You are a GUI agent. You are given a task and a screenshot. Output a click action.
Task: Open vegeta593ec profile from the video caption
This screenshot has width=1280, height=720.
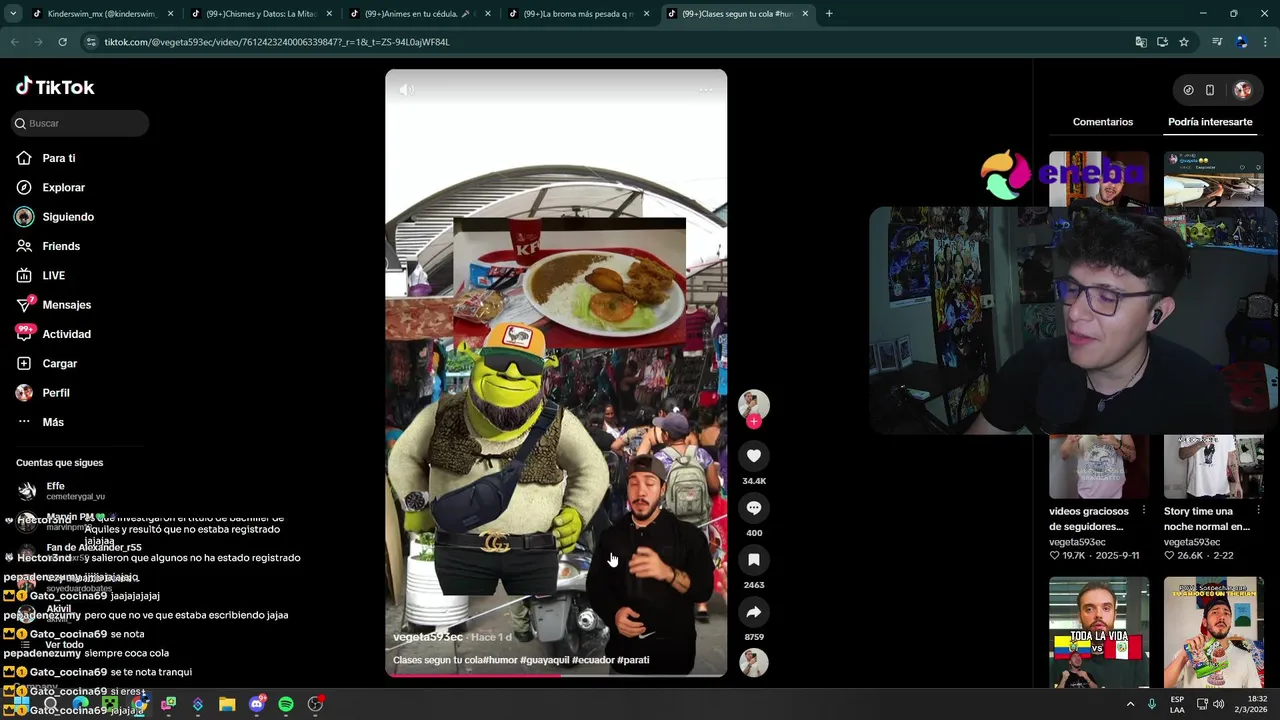click(x=428, y=637)
